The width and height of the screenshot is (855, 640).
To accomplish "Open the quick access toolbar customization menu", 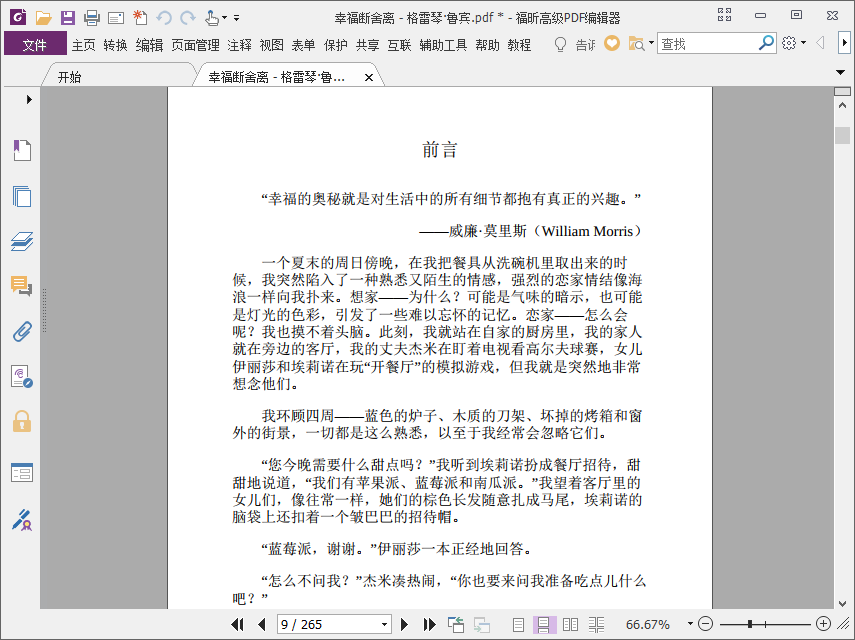I will 237,18.
